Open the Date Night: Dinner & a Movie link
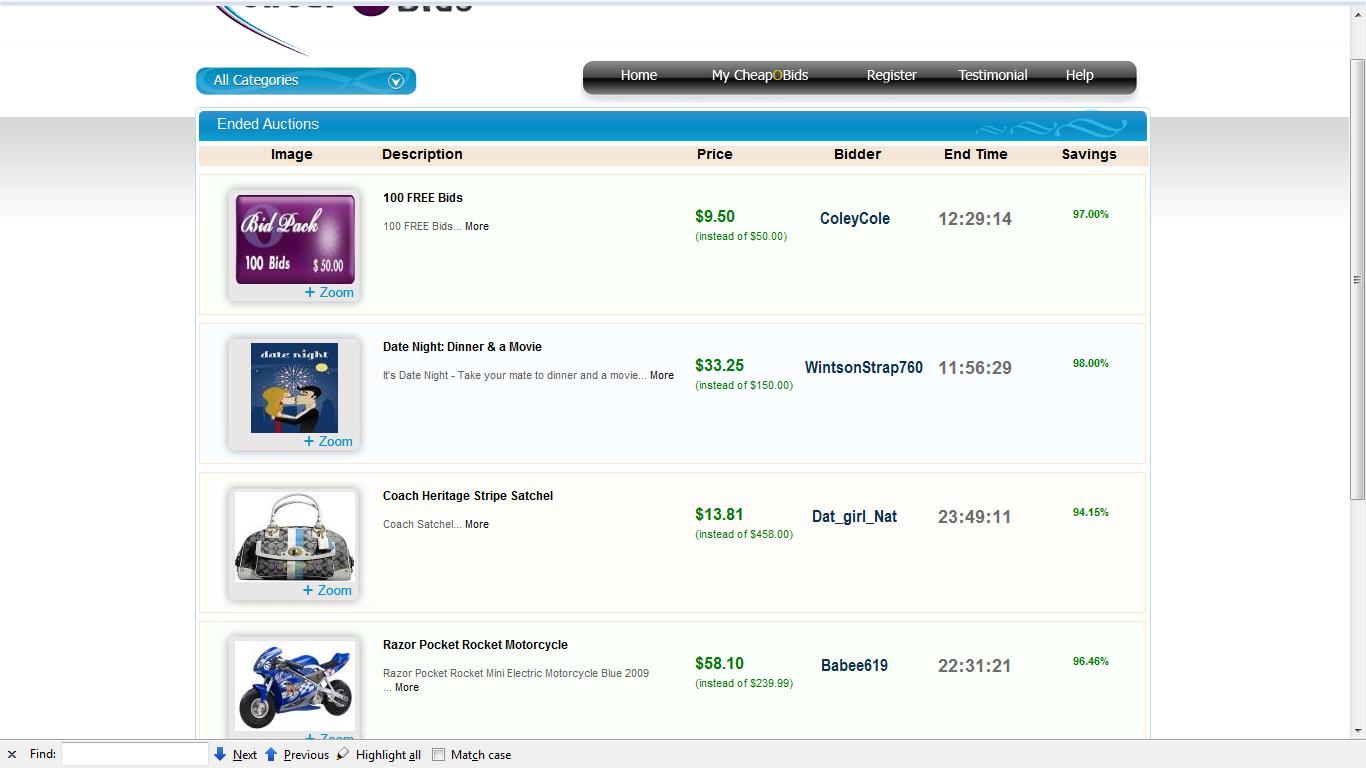1366x768 pixels. [x=462, y=347]
